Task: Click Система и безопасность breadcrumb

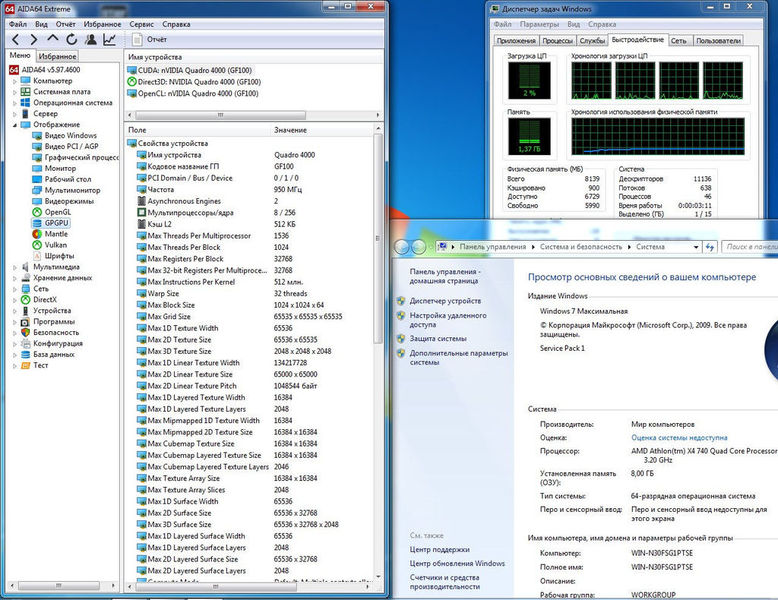Action: tap(581, 247)
